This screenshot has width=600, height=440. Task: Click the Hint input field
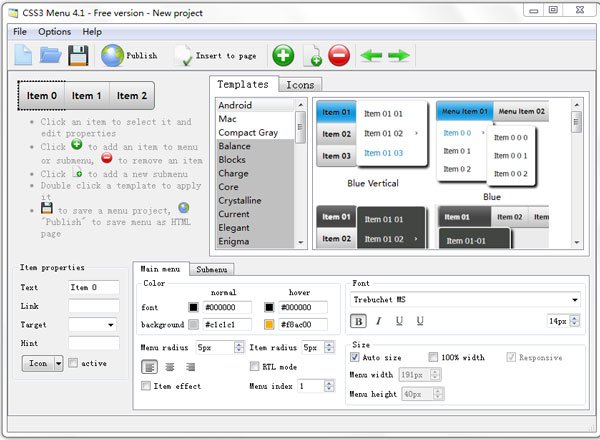point(94,343)
